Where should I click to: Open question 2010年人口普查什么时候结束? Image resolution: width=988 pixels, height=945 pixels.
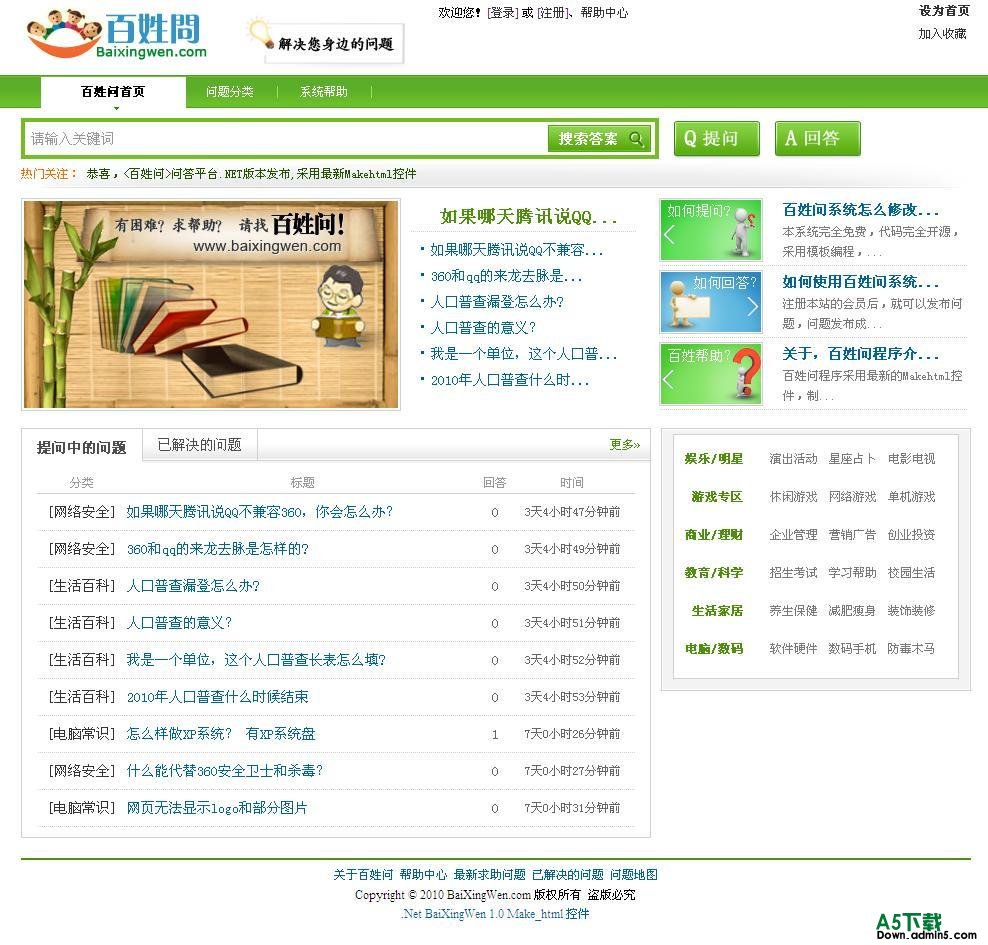[x=217, y=697]
